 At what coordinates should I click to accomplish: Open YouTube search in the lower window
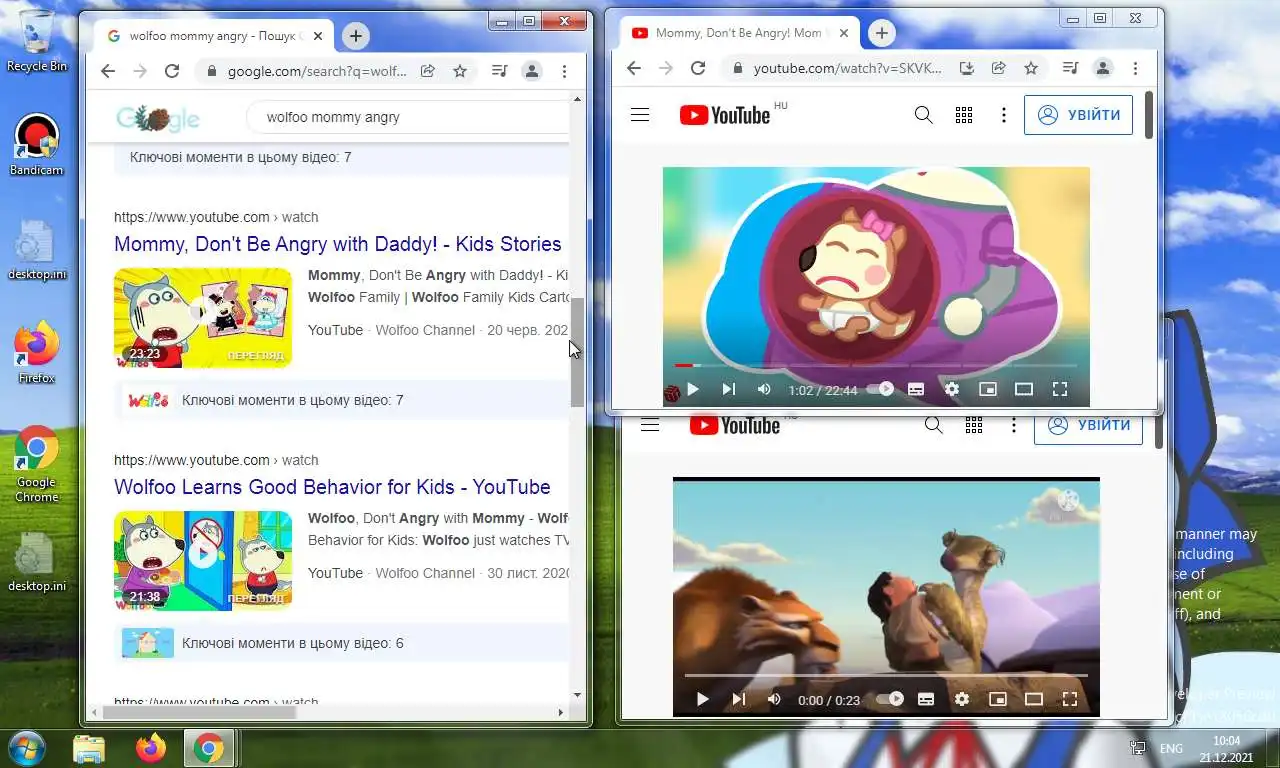point(934,425)
